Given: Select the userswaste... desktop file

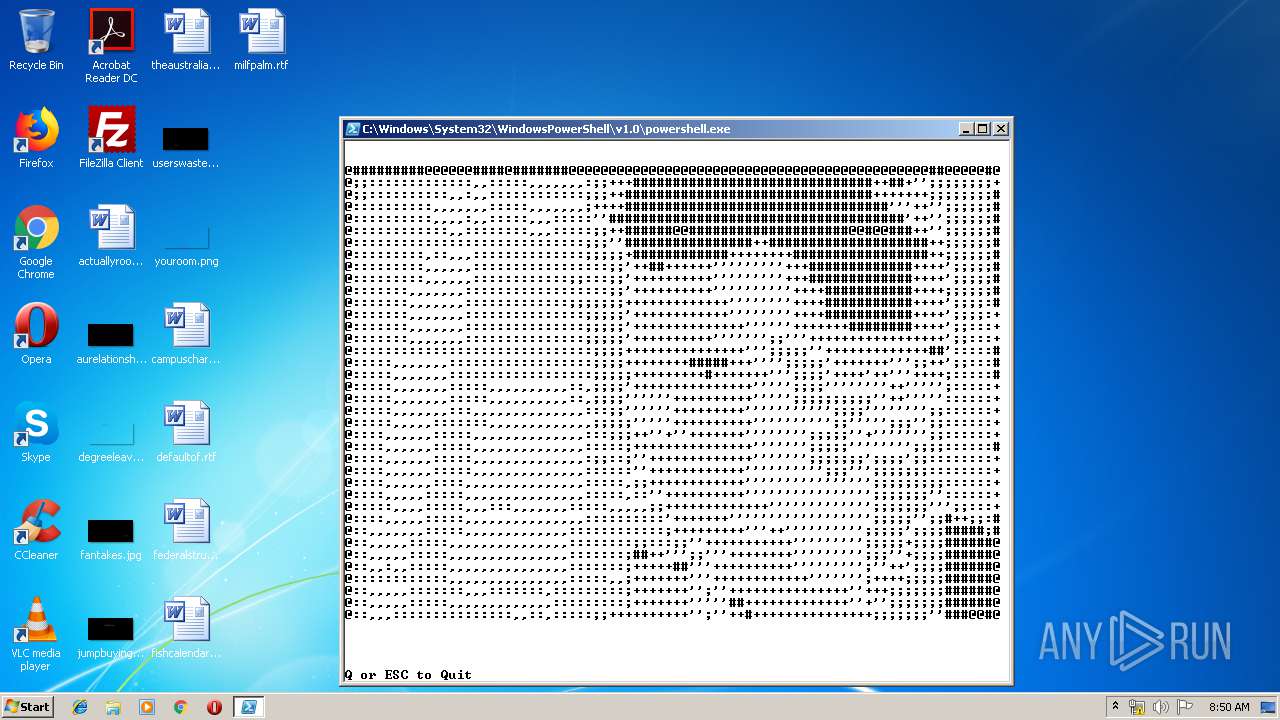Looking at the screenshot, I should 186,146.
